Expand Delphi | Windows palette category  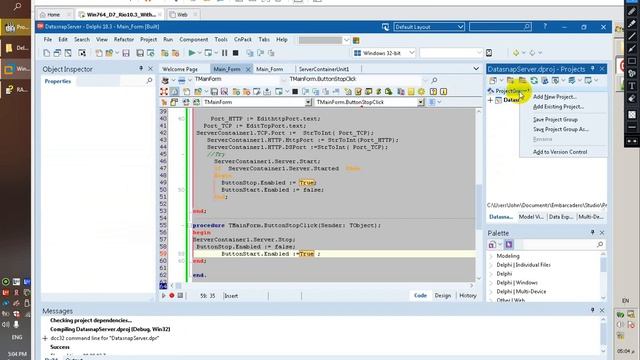(491, 282)
